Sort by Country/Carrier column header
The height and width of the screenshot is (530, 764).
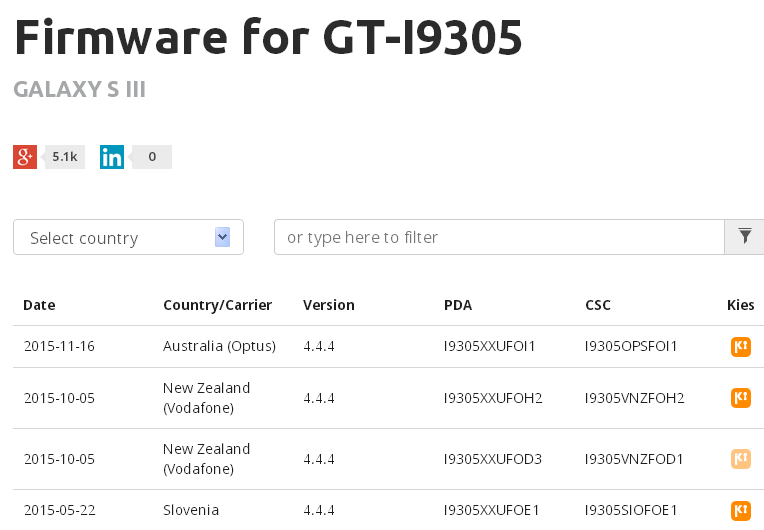pos(217,305)
